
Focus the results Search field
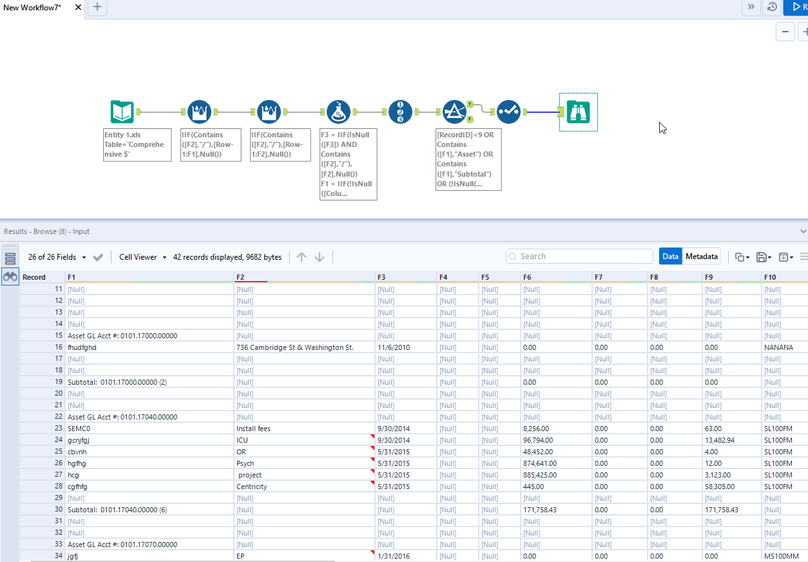coord(579,256)
